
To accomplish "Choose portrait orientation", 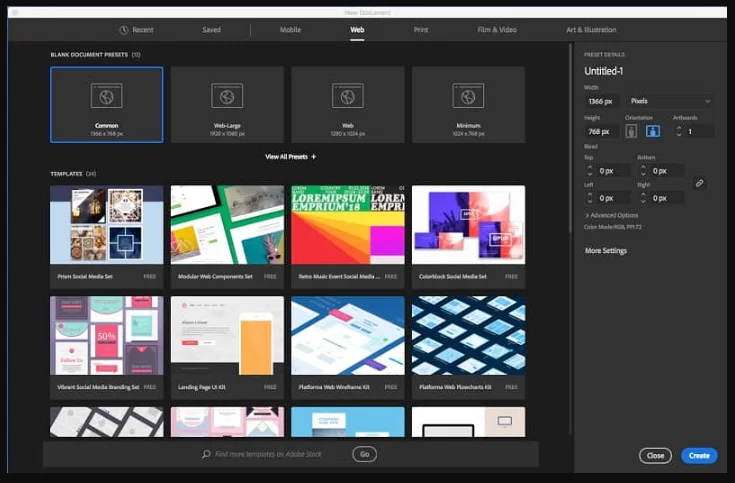I will (631, 131).
